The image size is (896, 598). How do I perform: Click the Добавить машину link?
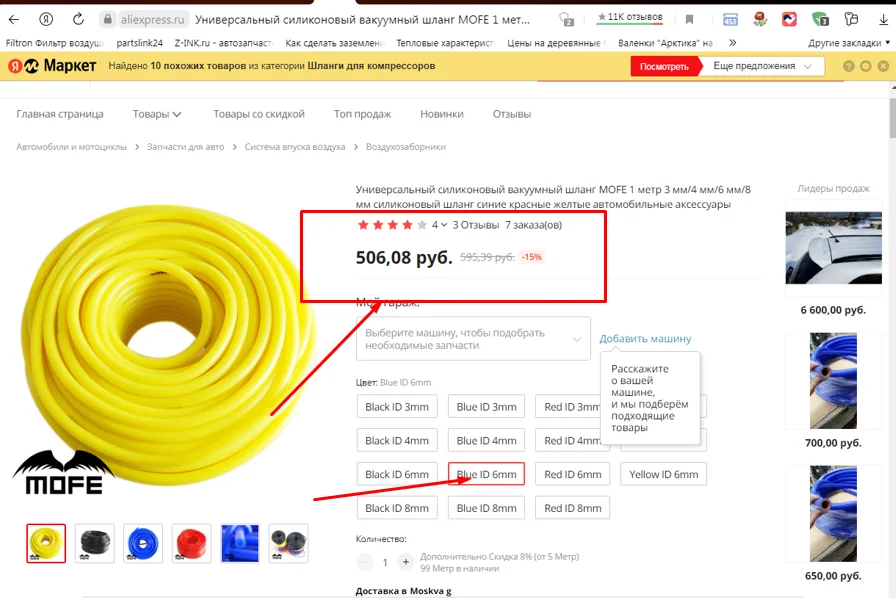coord(645,338)
